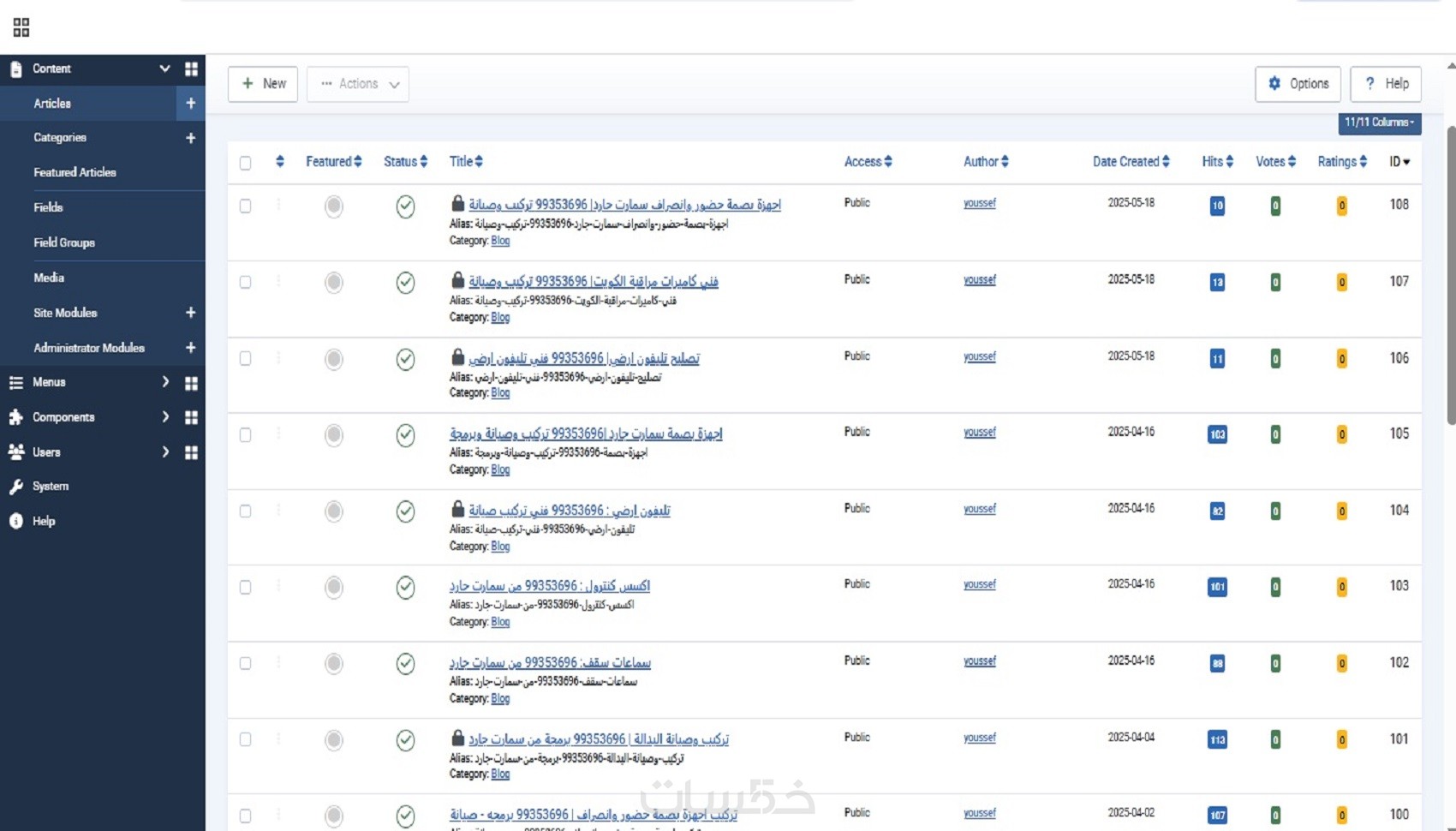Screen dimensions: 1456x831
Task: Open Featured Articles in the sidebar
Action: pos(75,172)
